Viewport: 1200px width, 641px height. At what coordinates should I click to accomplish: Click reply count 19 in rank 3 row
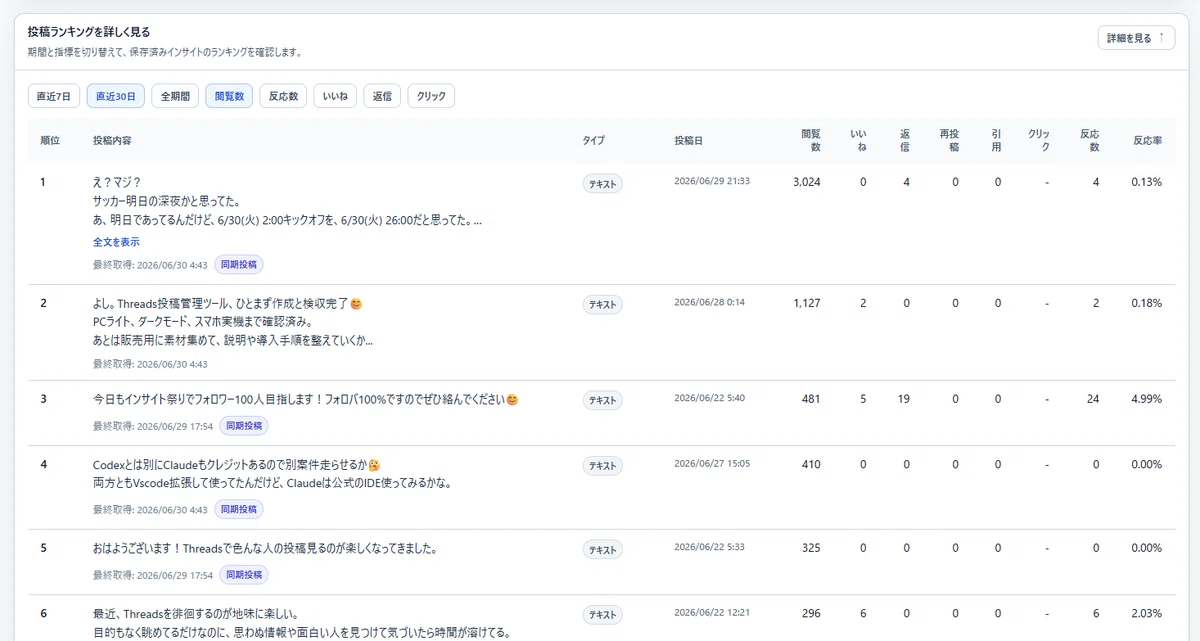point(904,399)
